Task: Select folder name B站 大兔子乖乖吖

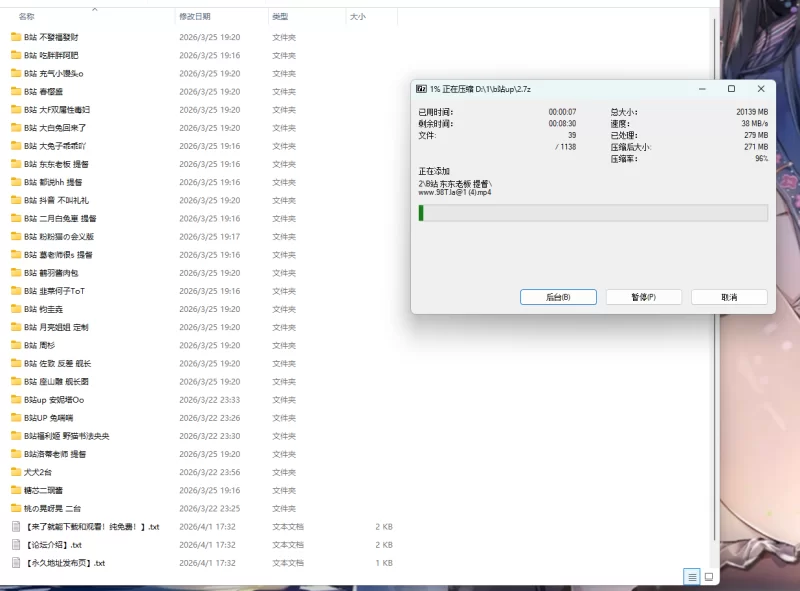Action: pos(55,146)
